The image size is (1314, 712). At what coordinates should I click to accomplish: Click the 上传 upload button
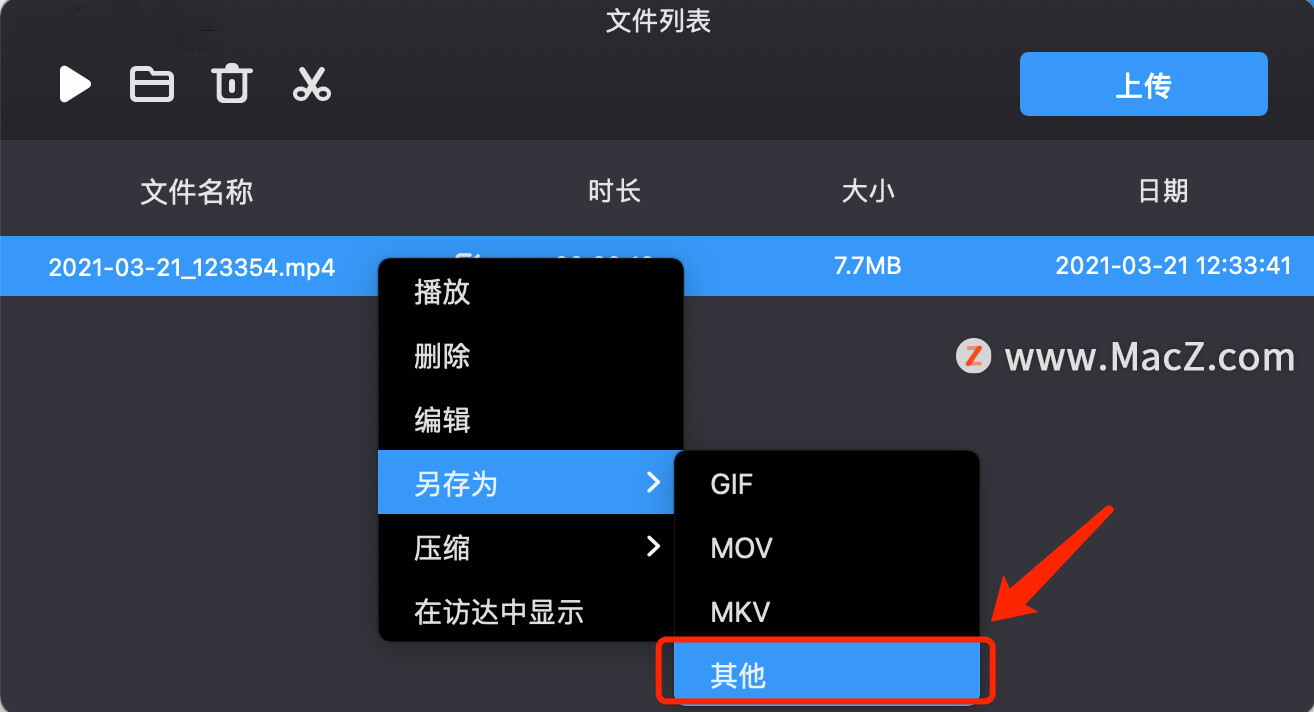click(1143, 85)
